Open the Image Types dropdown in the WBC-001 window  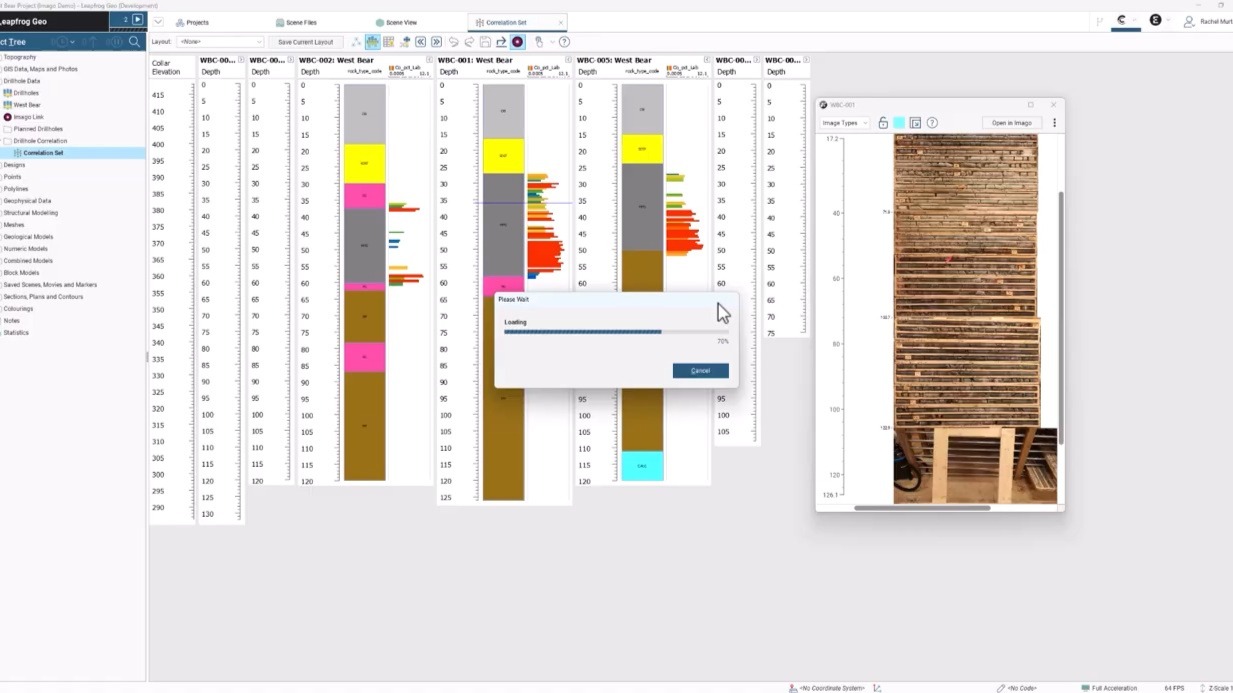pyautogui.click(x=844, y=123)
